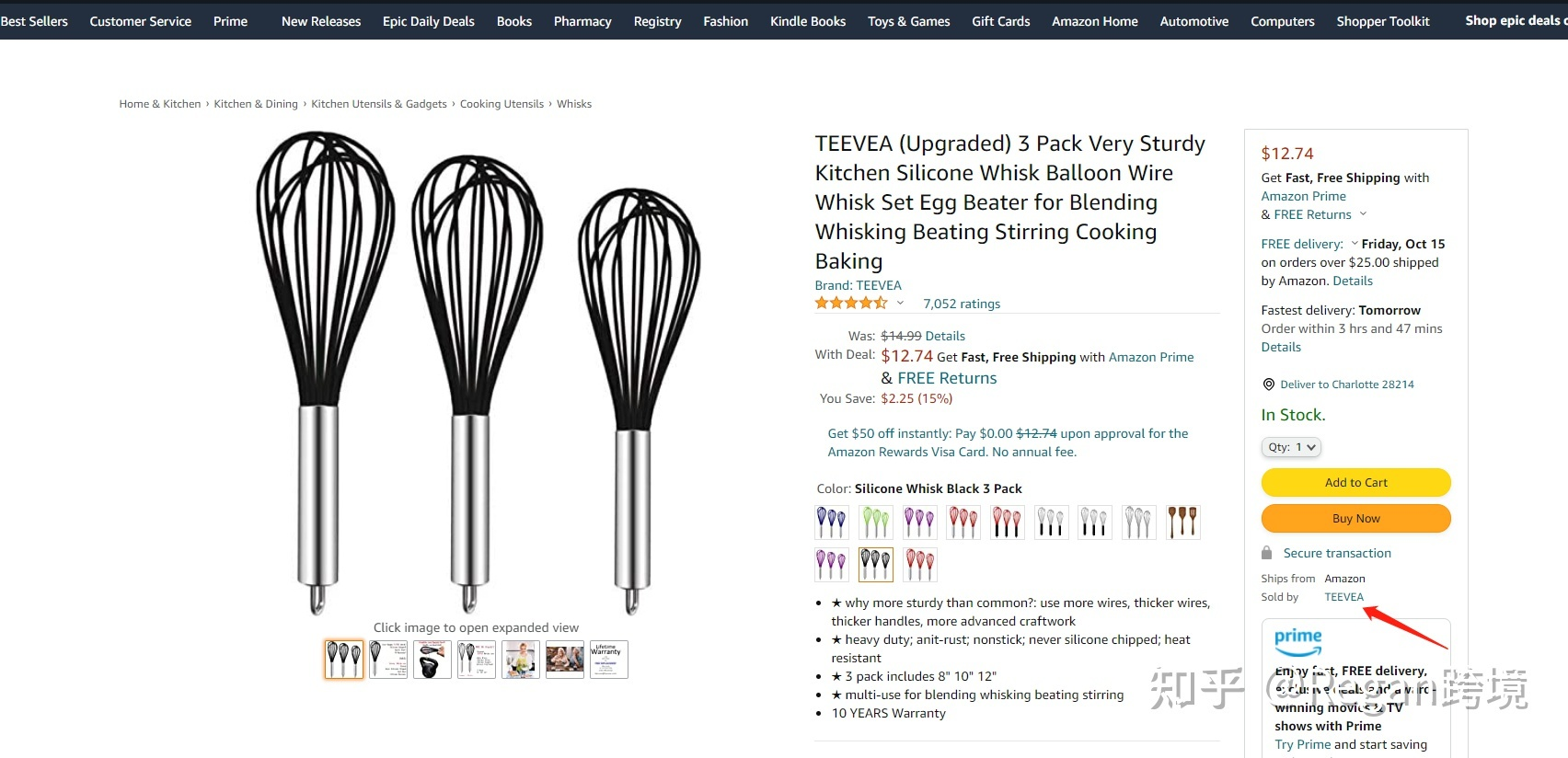Click the orange star rating icons
This screenshot has width=1568, height=758.
(850, 303)
